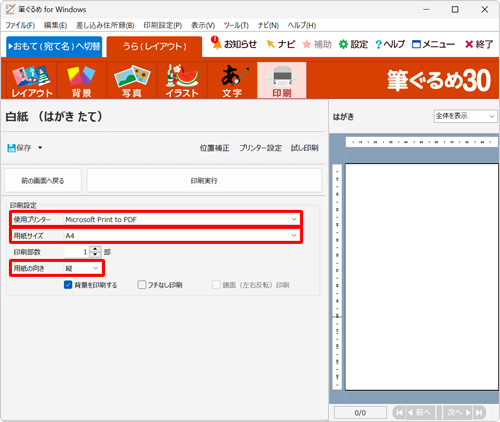Viewport: 500px width, 422px height.
Task: Open the ナビ(N) menu
Action: [268, 25]
